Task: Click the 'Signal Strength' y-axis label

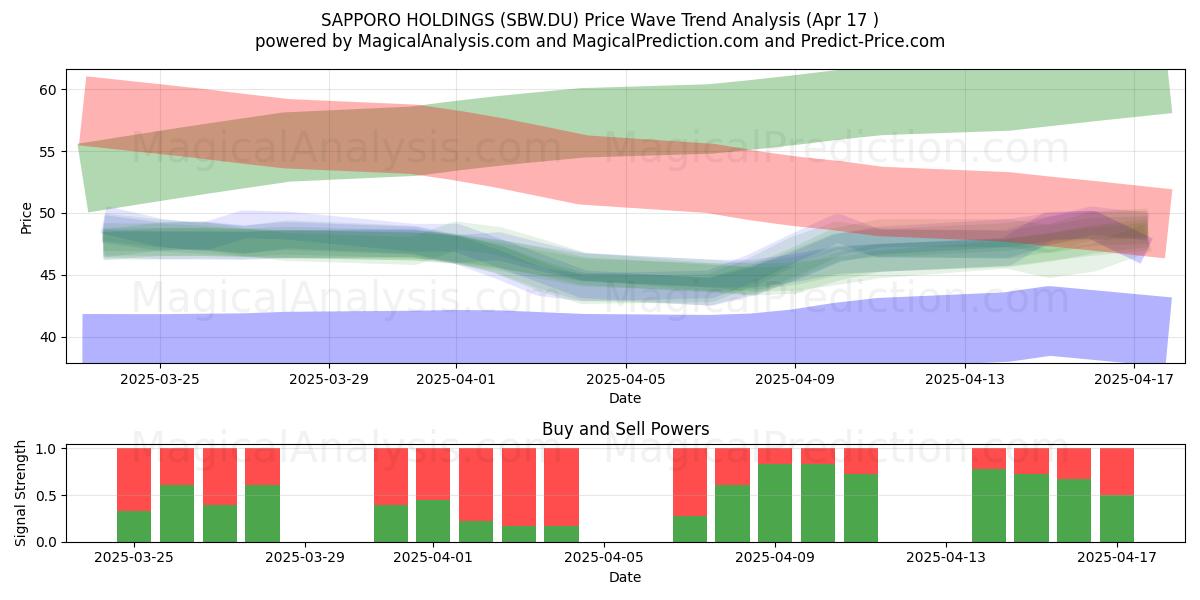Action: 22,495
